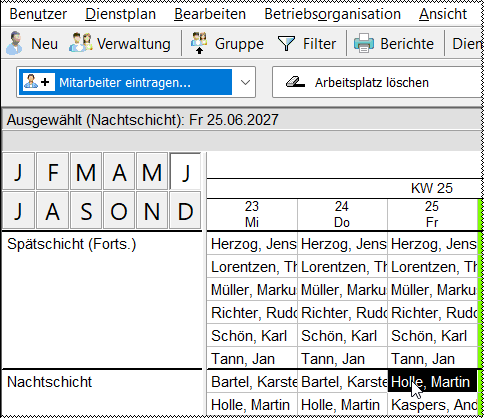The height and width of the screenshot is (418, 484).
Task: Select the D (December) month button
Action: (185, 210)
